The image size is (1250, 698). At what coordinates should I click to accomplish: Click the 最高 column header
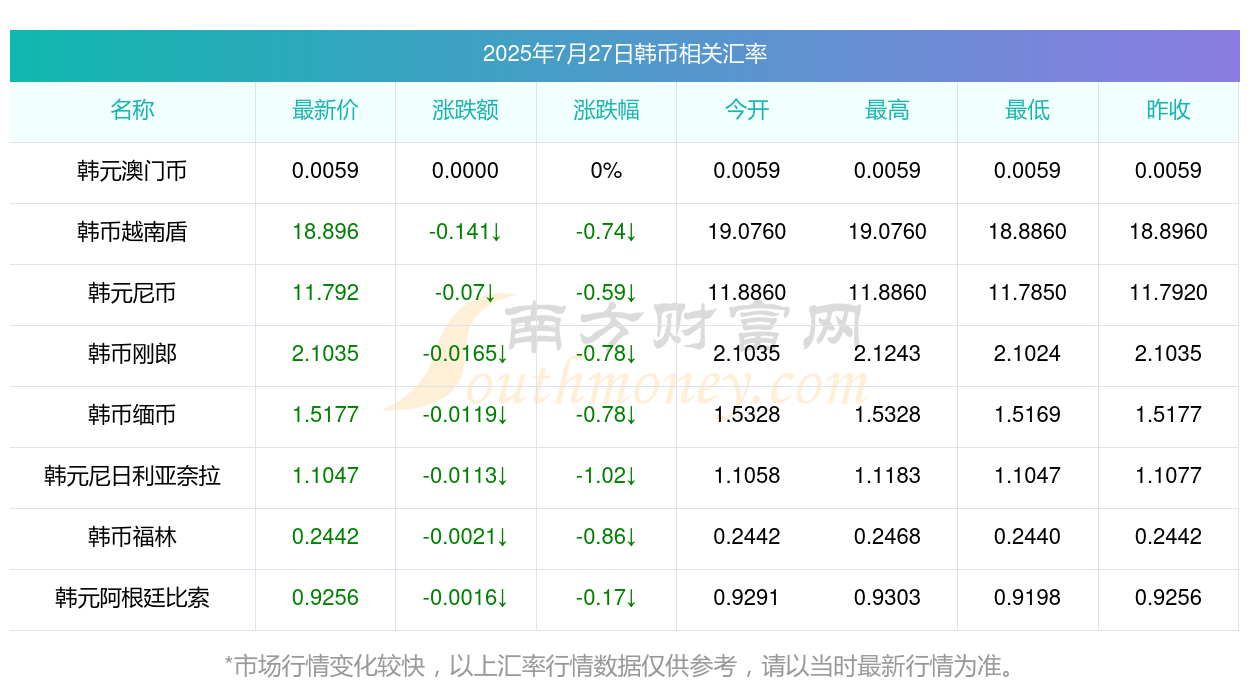887,110
